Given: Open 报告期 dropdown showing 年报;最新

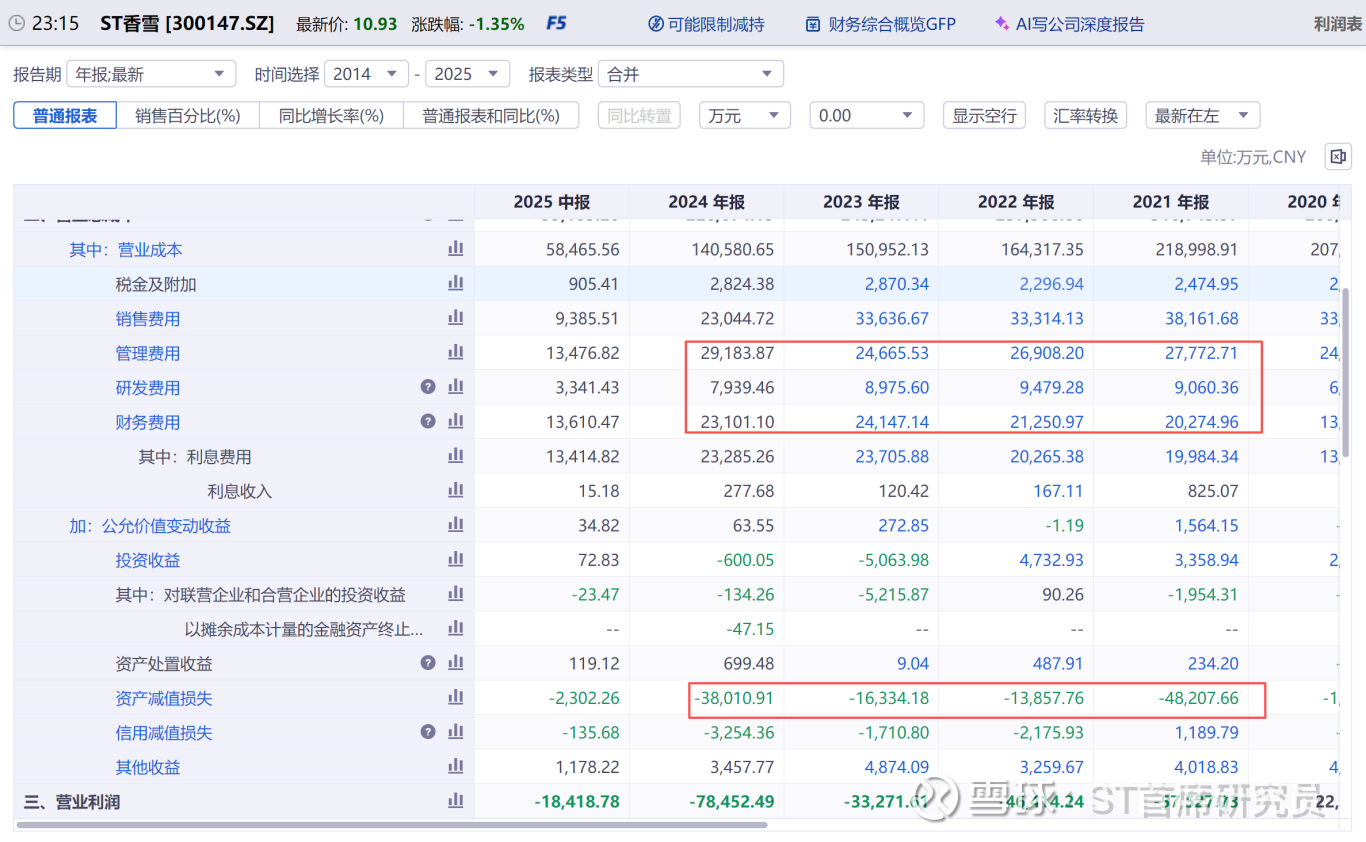Looking at the screenshot, I should point(151,74).
